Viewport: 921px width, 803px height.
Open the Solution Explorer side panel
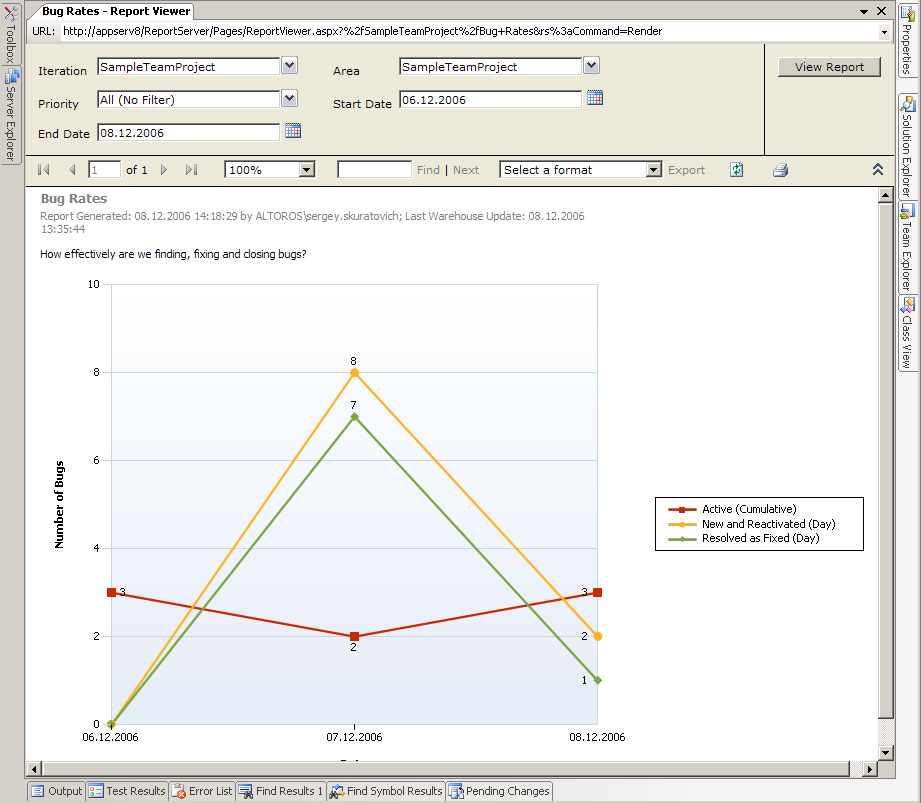coord(907,147)
